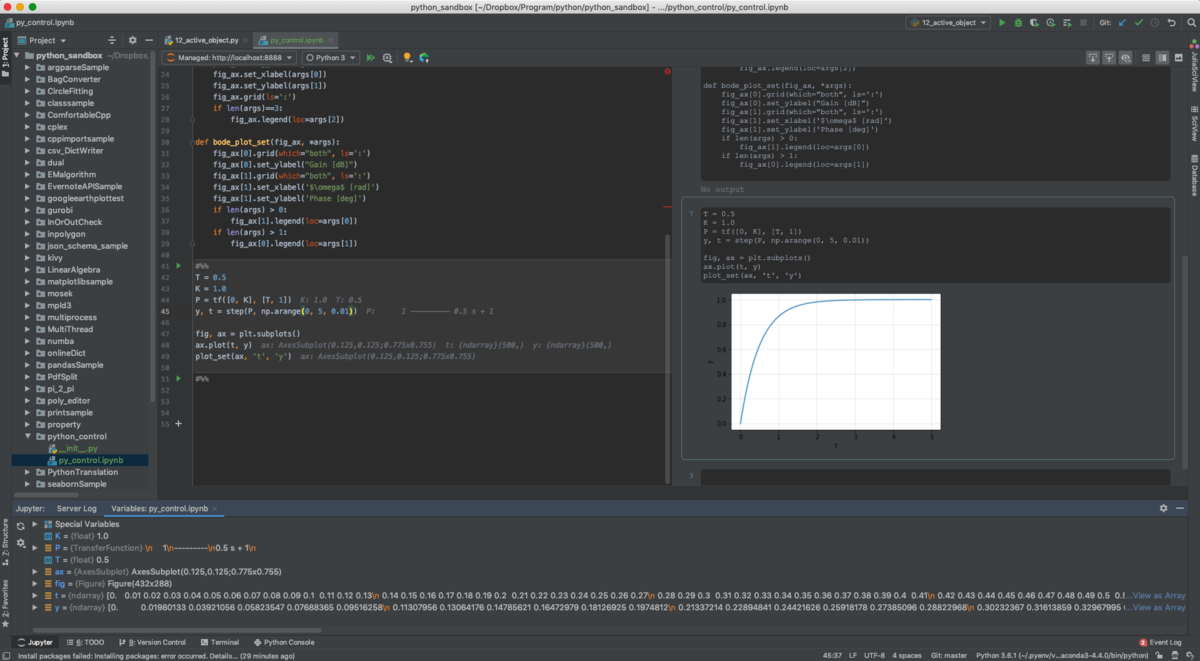The width and height of the screenshot is (1200, 661).
Task: Show editor and preview split layout
Action: coord(1162,58)
